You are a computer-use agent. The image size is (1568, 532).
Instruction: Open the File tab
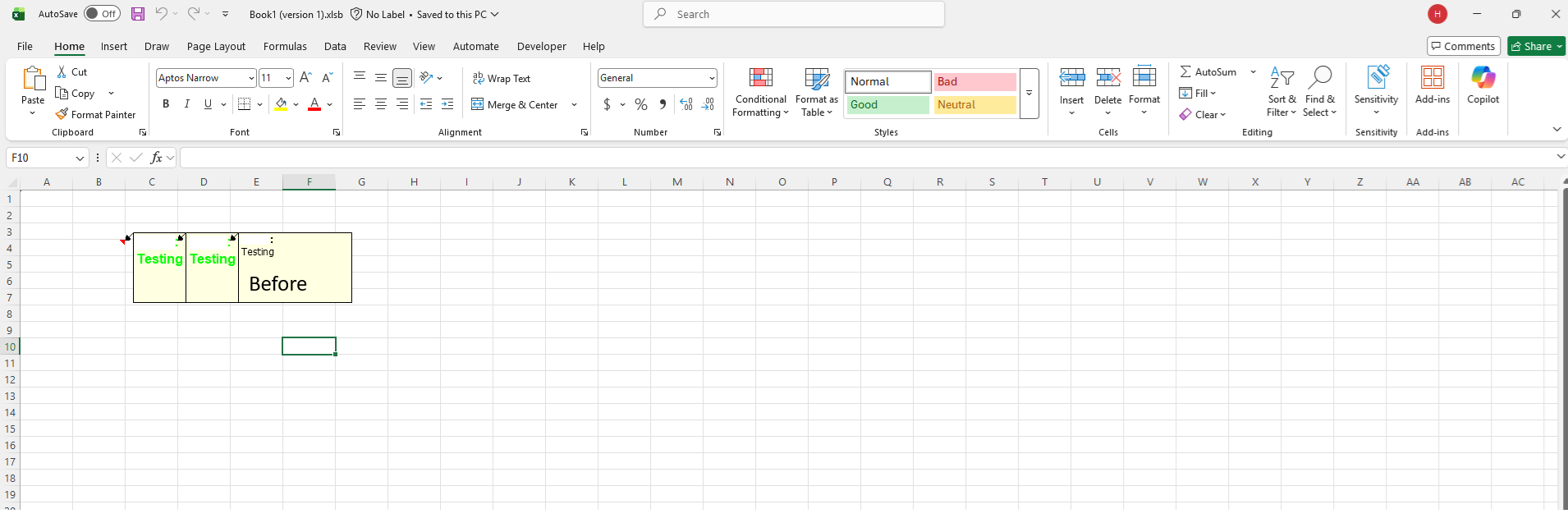click(x=25, y=47)
